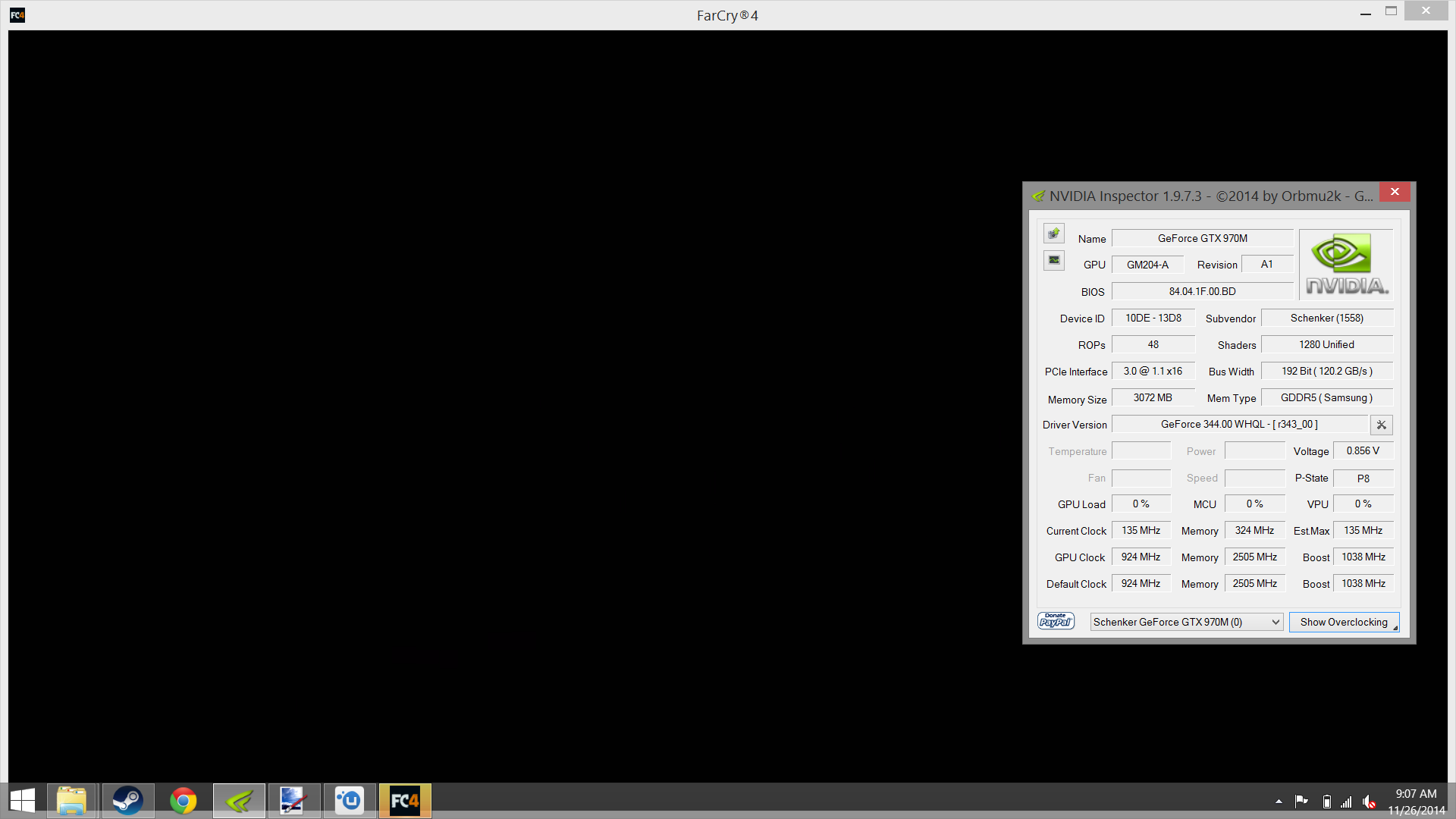Image resolution: width=1456 pixels, height=819 pixels.
Task: Click the Mem Type value GDDR5 (Samsung)
Action: point(1327,397)
